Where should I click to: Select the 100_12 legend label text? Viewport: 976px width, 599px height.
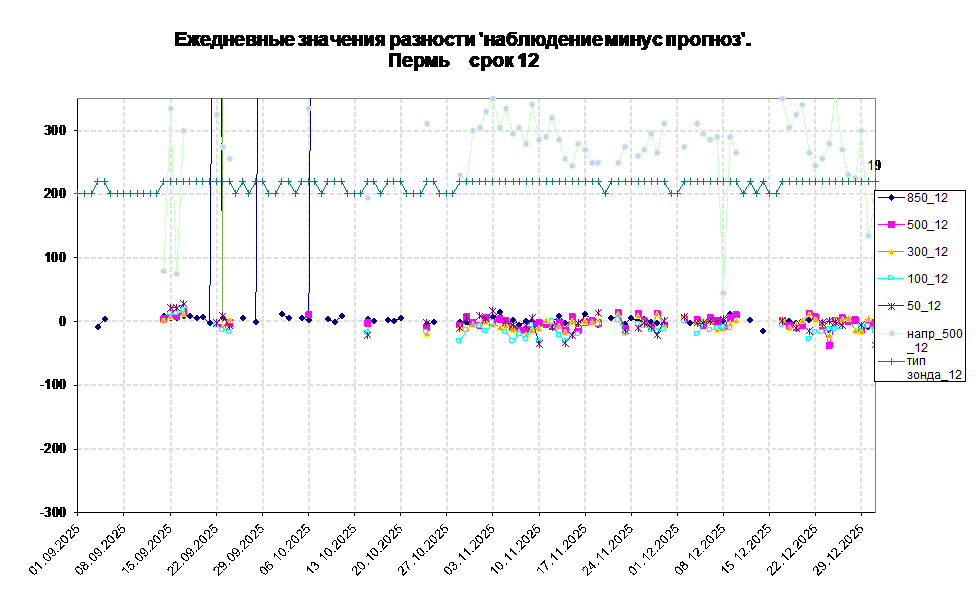click(927, 279)
